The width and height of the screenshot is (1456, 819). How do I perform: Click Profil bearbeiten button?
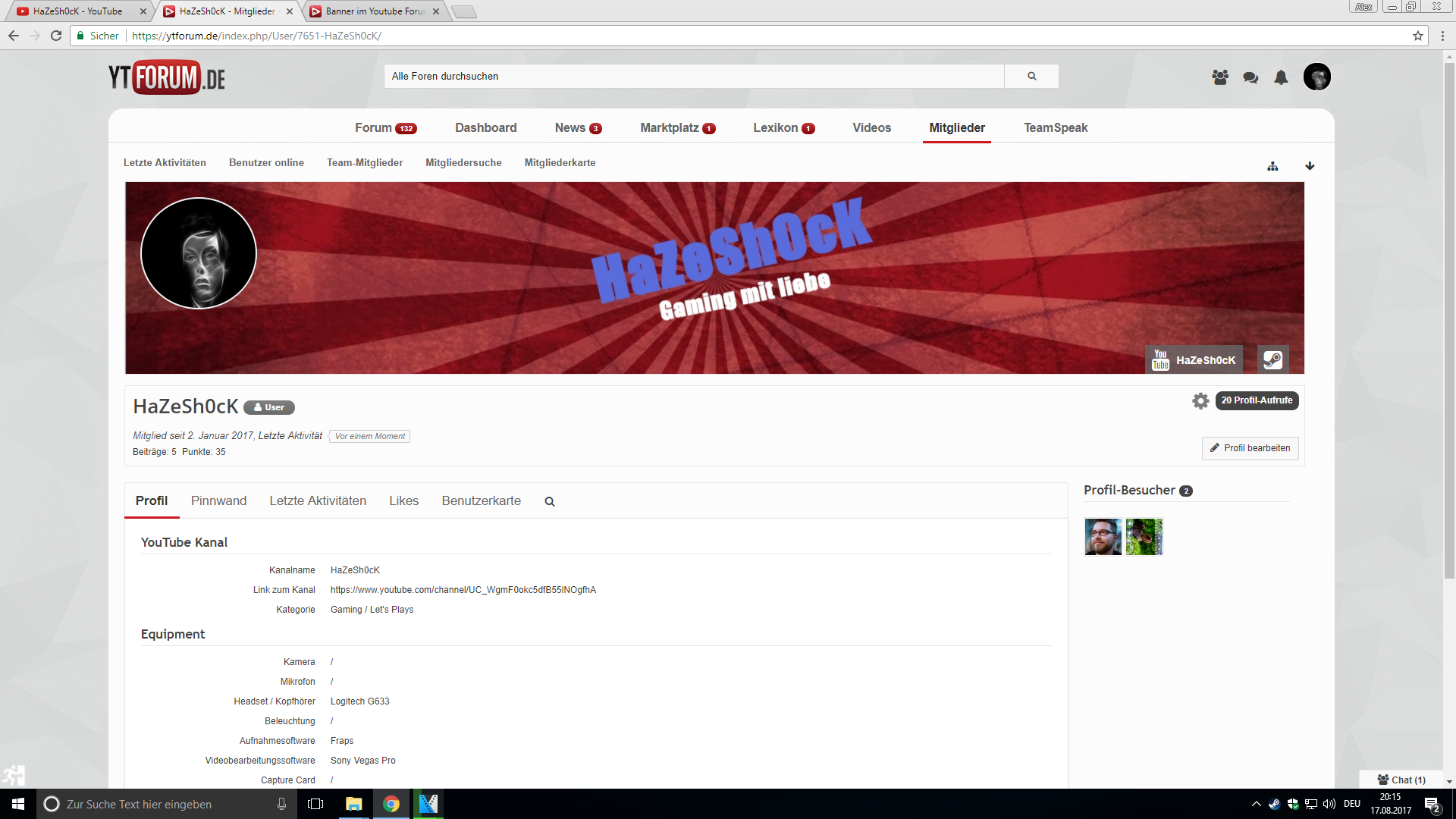[1250, 448]
